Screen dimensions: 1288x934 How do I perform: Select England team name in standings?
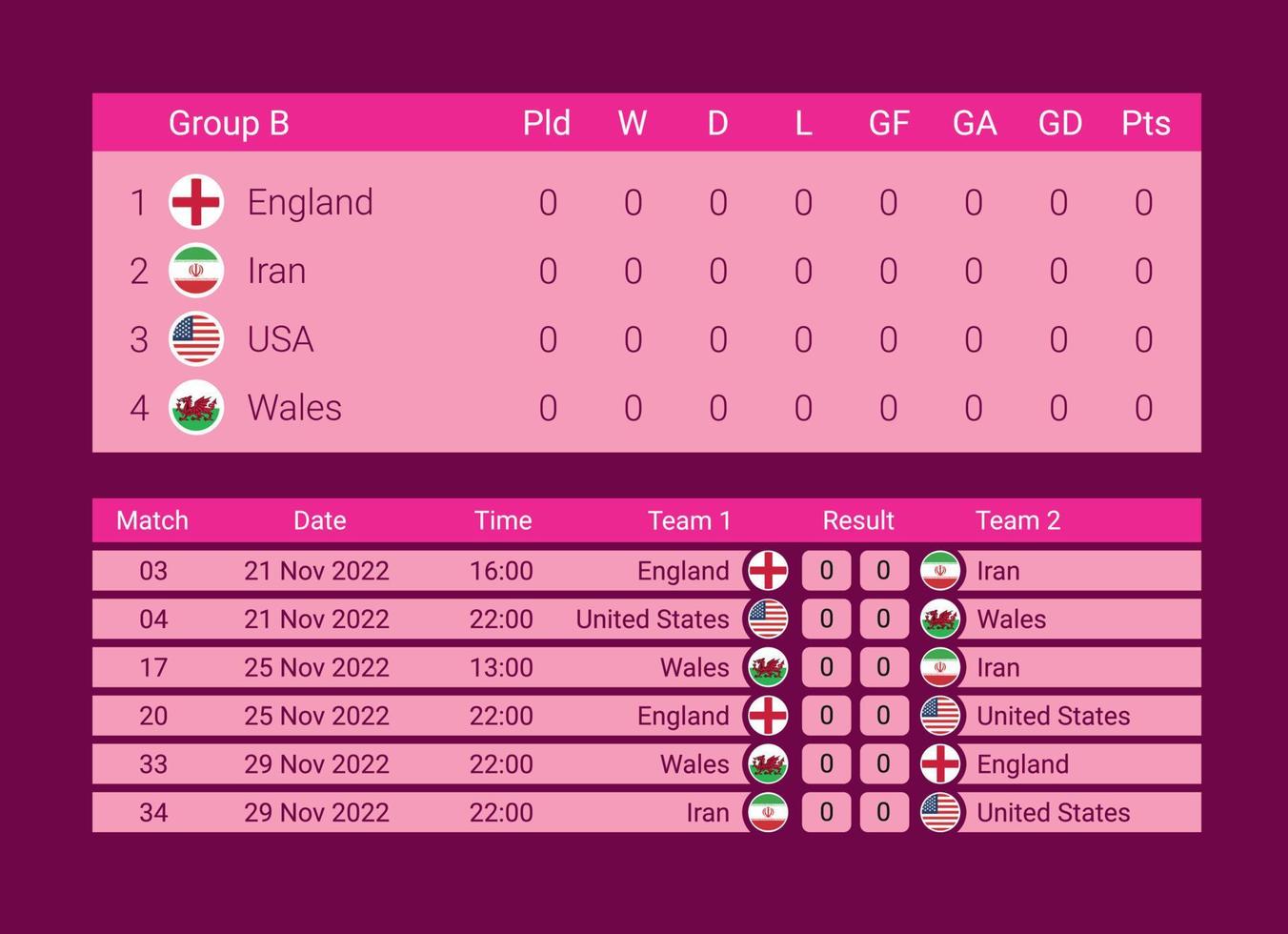tap(311, 202)
